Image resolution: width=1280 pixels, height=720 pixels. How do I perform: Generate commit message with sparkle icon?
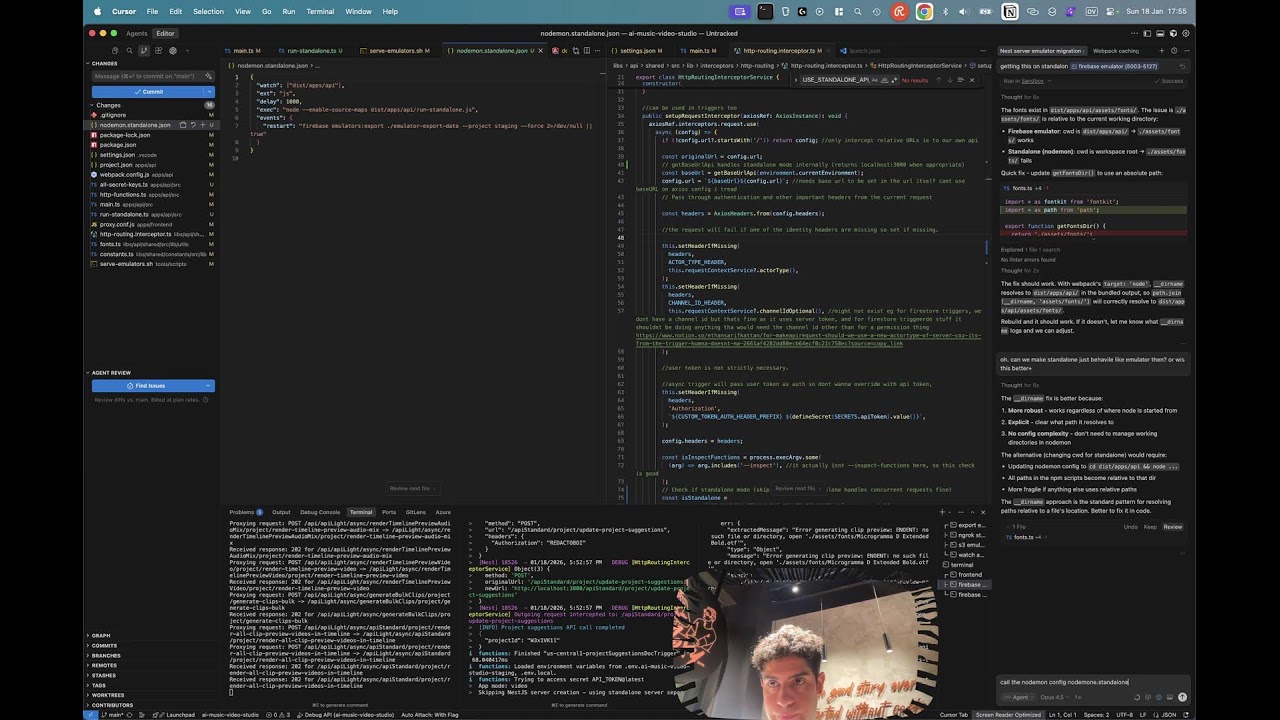pos(208,76)
